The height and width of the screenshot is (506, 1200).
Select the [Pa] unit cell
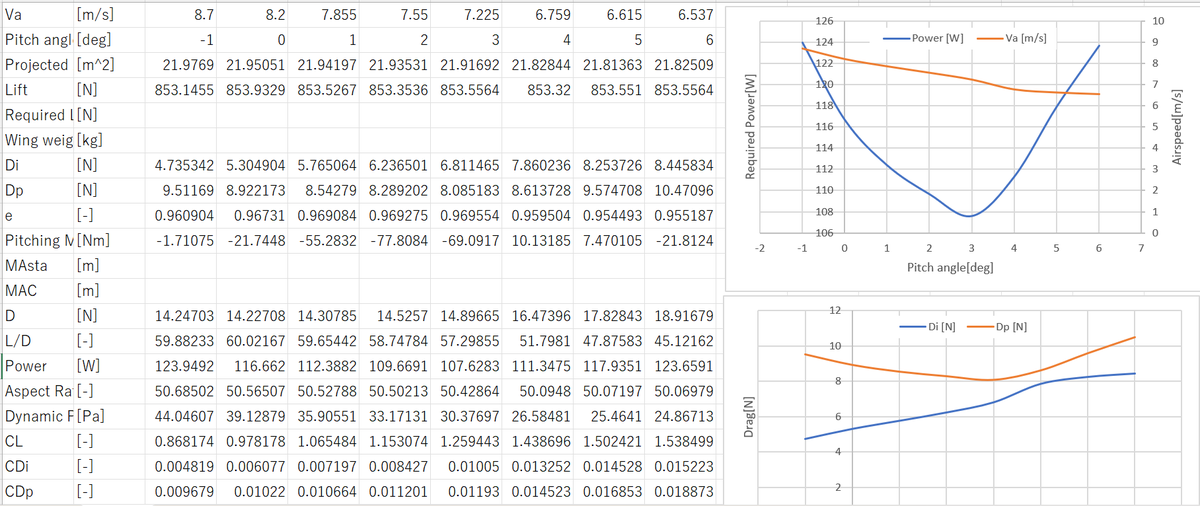111,416
